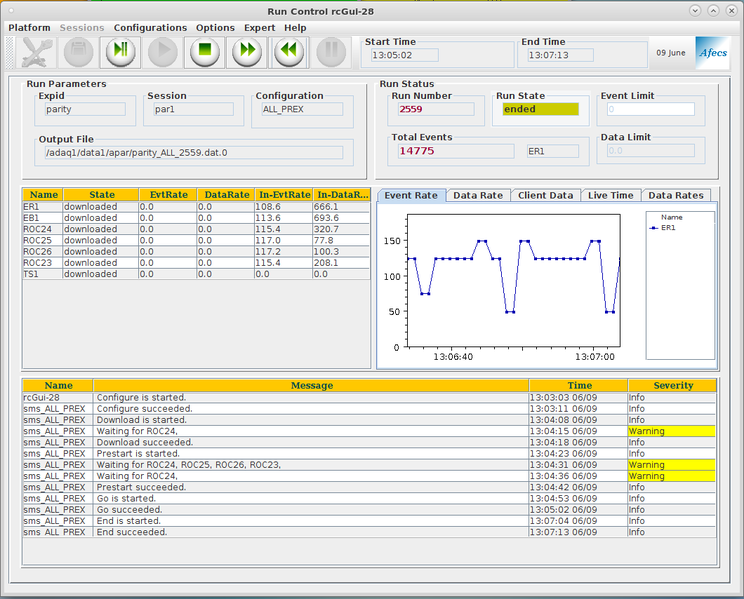
Task: Click the ER1 field beside Total Events
Action: (553, 151)
